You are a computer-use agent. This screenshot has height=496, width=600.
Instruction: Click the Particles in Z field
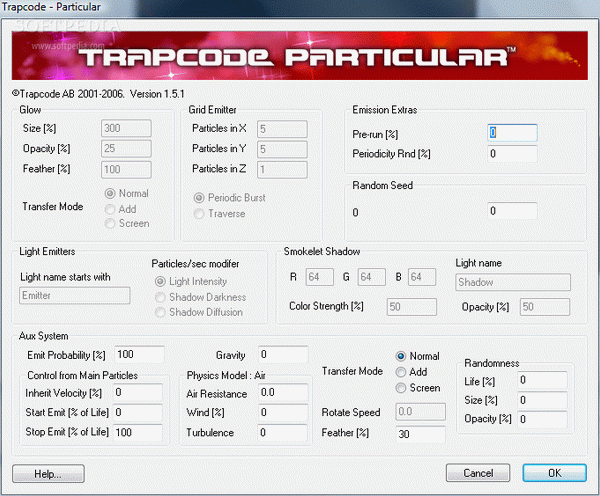[282, 170]
